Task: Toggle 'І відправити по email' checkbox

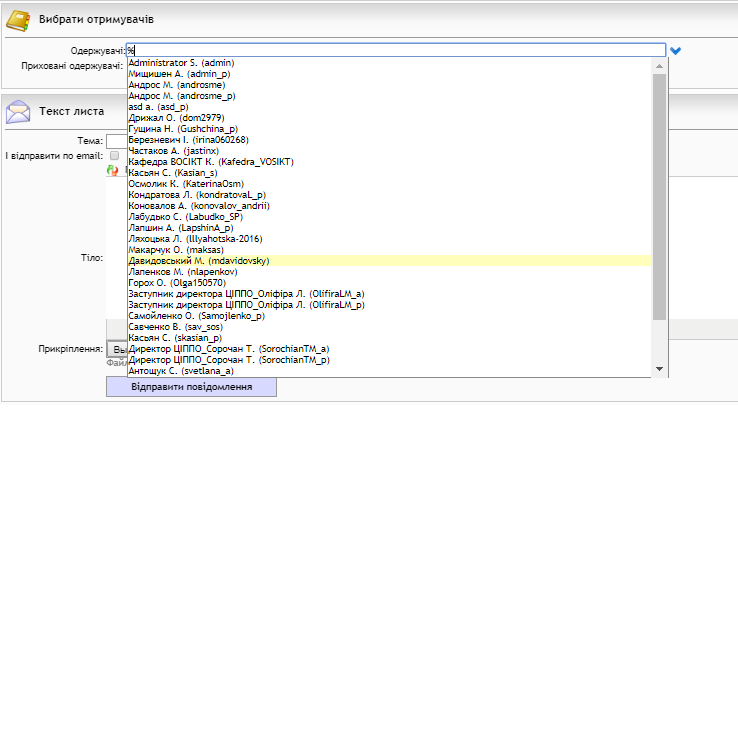Action: coord(114,155)
